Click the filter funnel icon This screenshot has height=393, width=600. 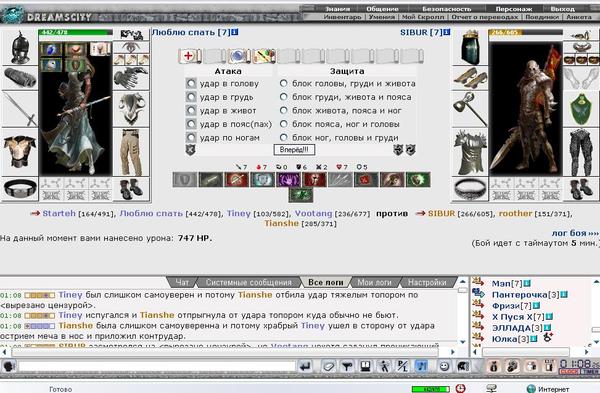coord(347,366)
